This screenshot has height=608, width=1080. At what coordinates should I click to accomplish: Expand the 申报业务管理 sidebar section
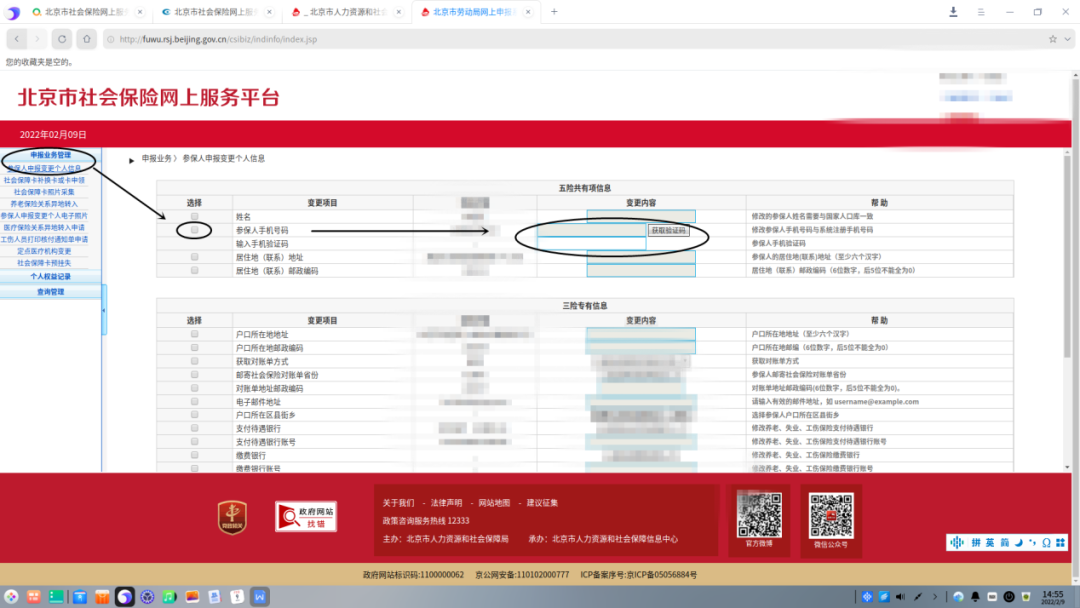50,155
